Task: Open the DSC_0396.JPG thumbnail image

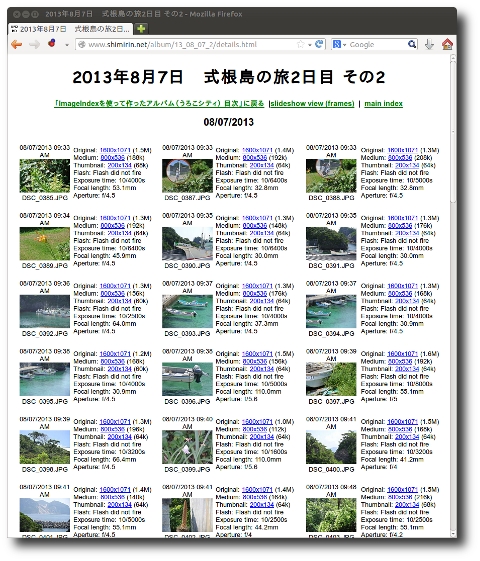Action: [x=187, y=379]
